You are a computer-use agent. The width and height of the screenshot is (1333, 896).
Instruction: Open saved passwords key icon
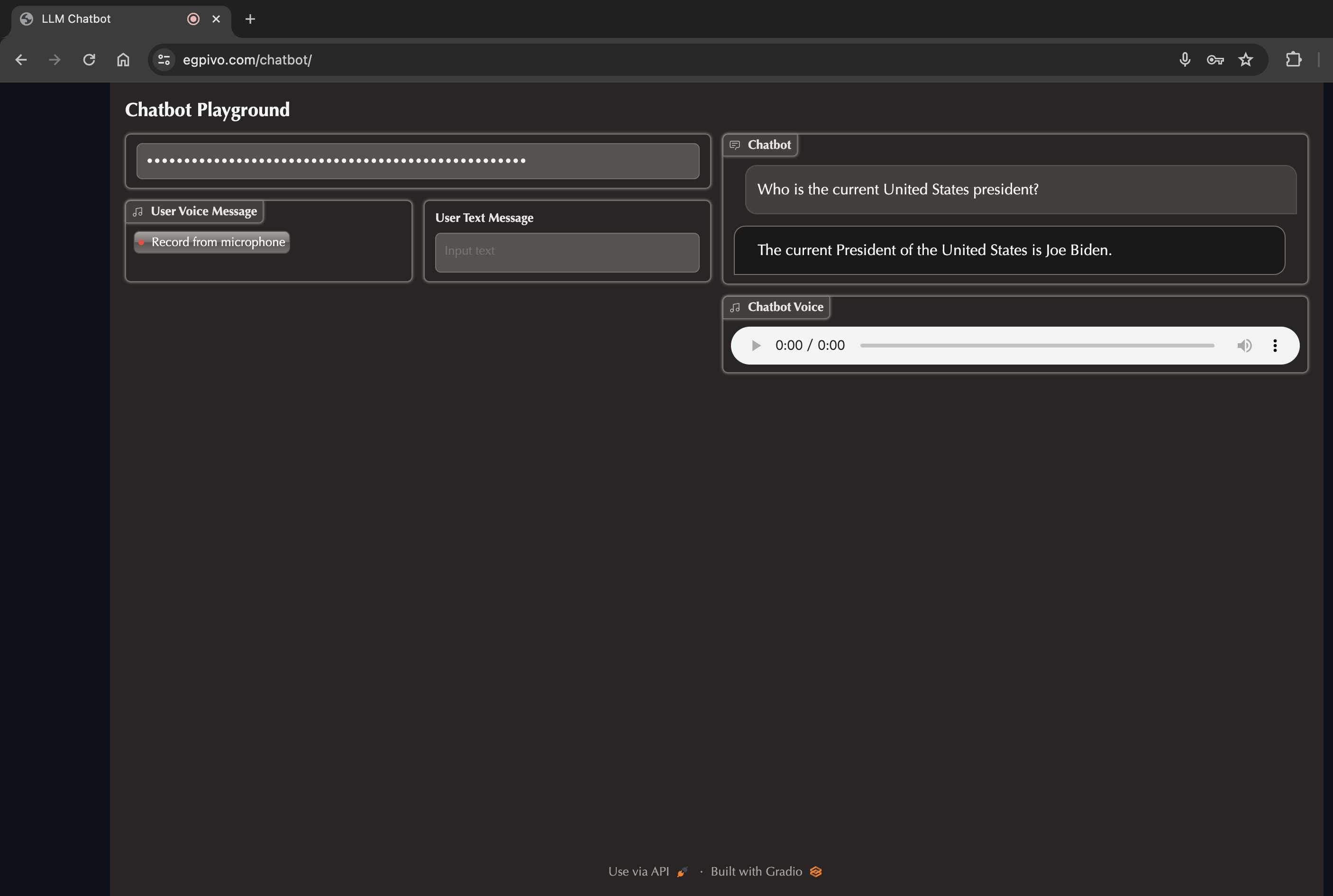click(x=1214, y=59)
